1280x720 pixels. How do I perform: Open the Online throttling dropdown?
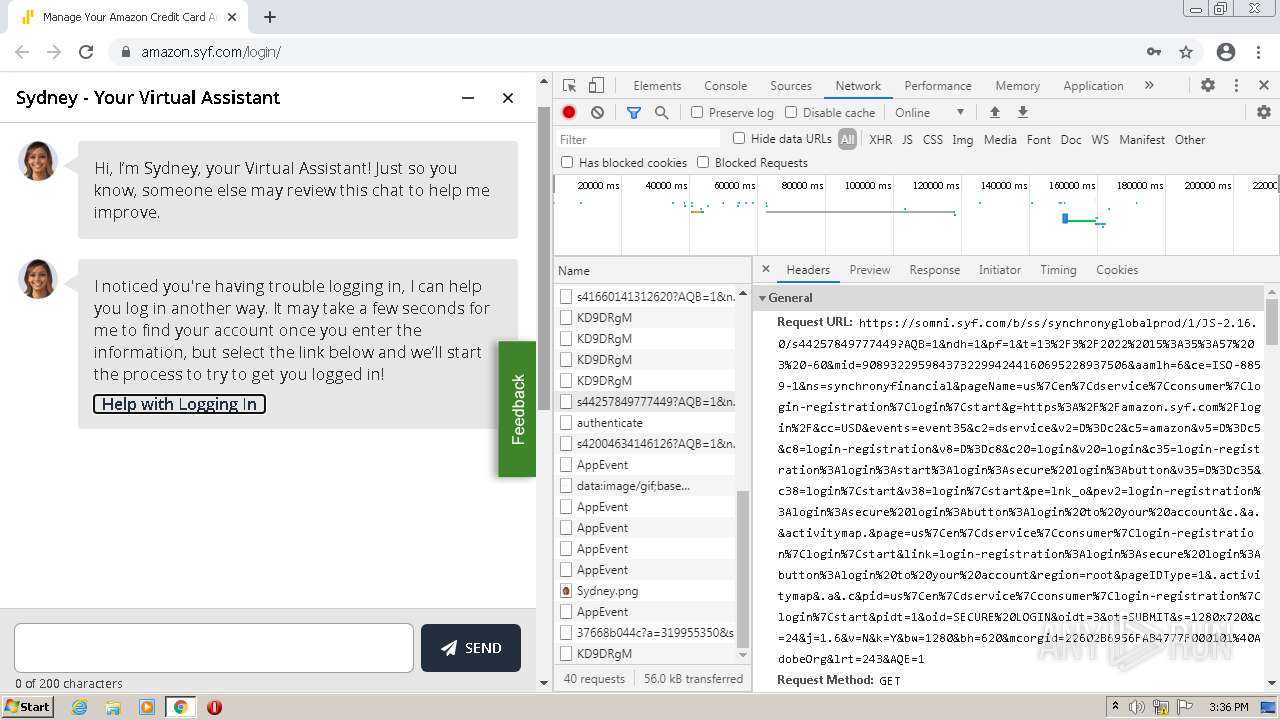point(929,113)
